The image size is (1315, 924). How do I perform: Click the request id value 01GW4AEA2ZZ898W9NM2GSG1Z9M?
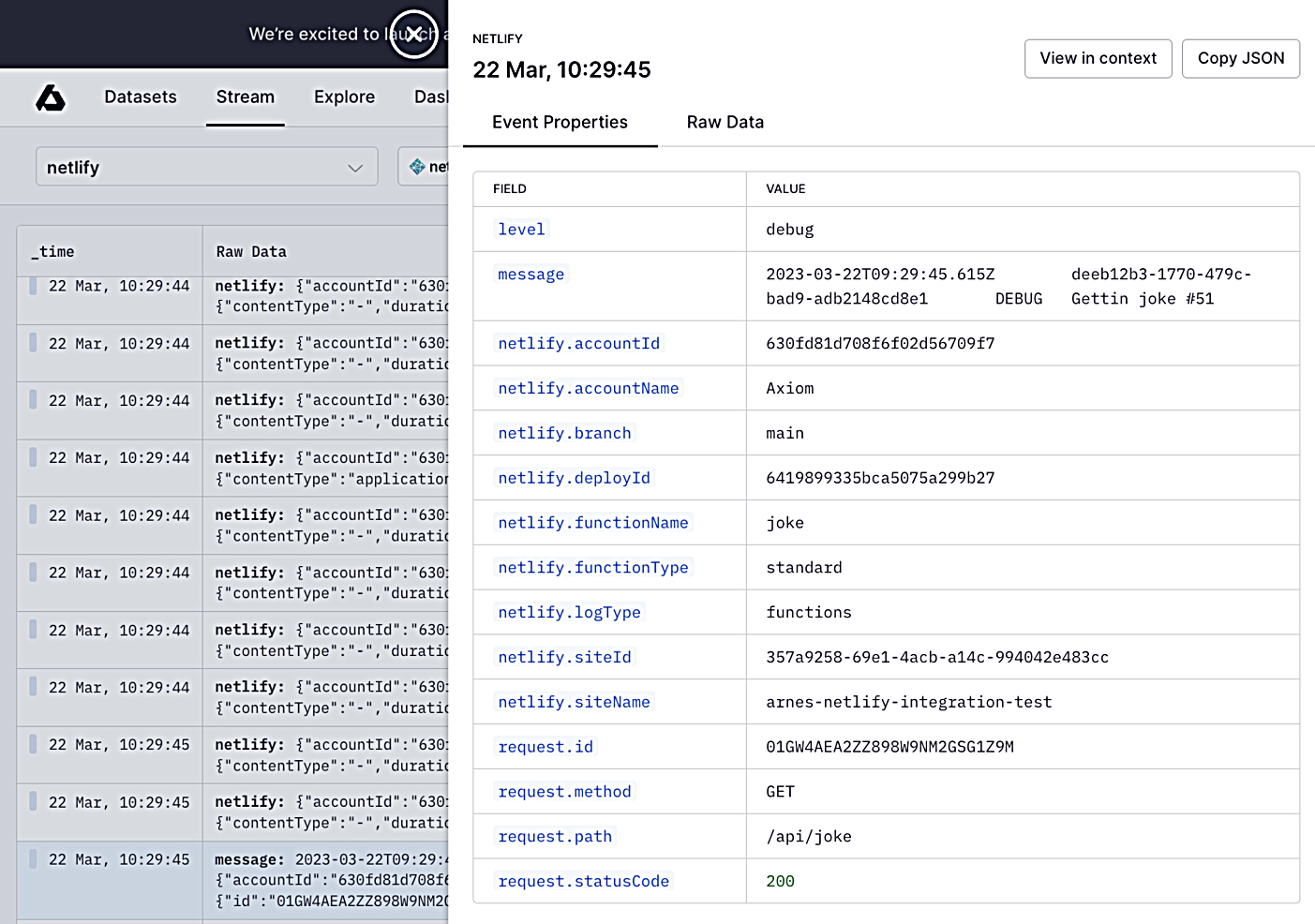889,747
